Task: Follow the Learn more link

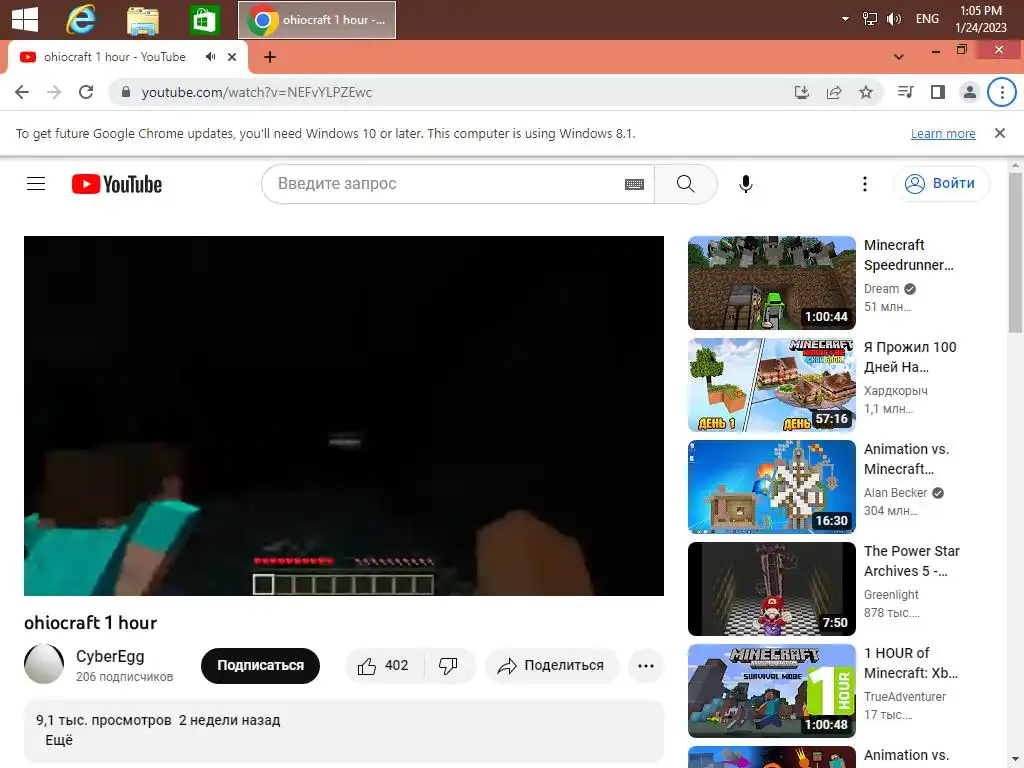Action: tap(943, 133)
